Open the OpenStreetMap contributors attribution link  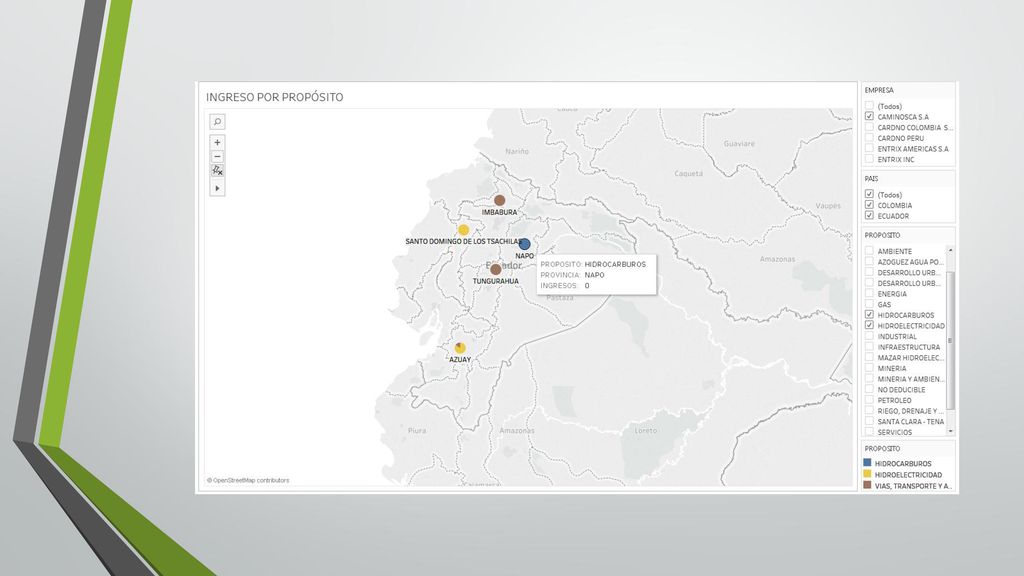pyautogui.click(x=248, y=480)
